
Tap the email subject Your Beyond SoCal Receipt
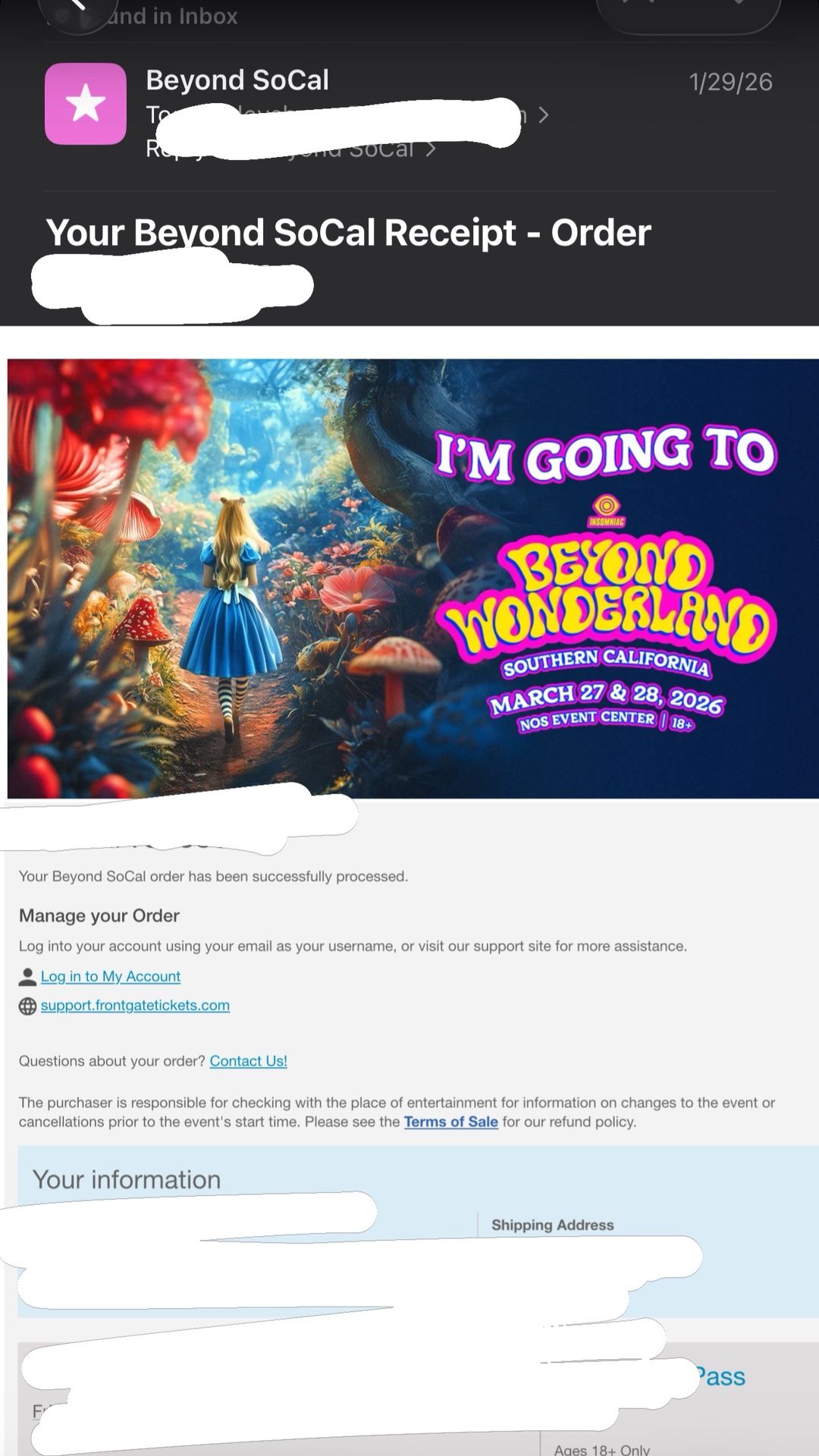click(x=349, y=232)
